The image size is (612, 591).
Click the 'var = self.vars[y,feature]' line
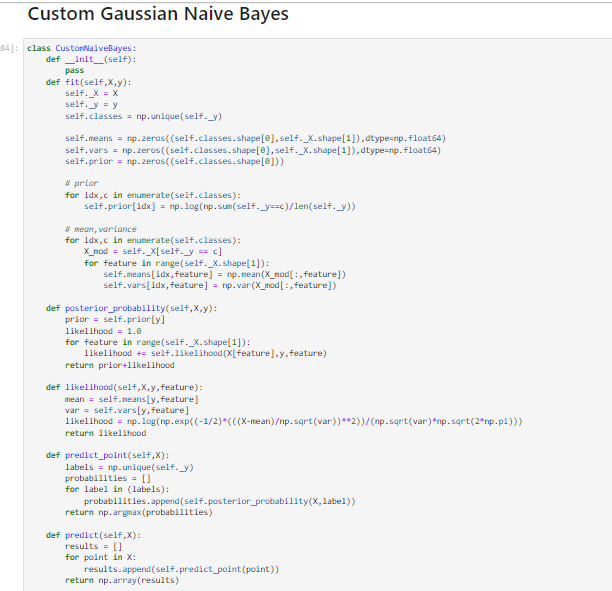click(x=127, y=411)
